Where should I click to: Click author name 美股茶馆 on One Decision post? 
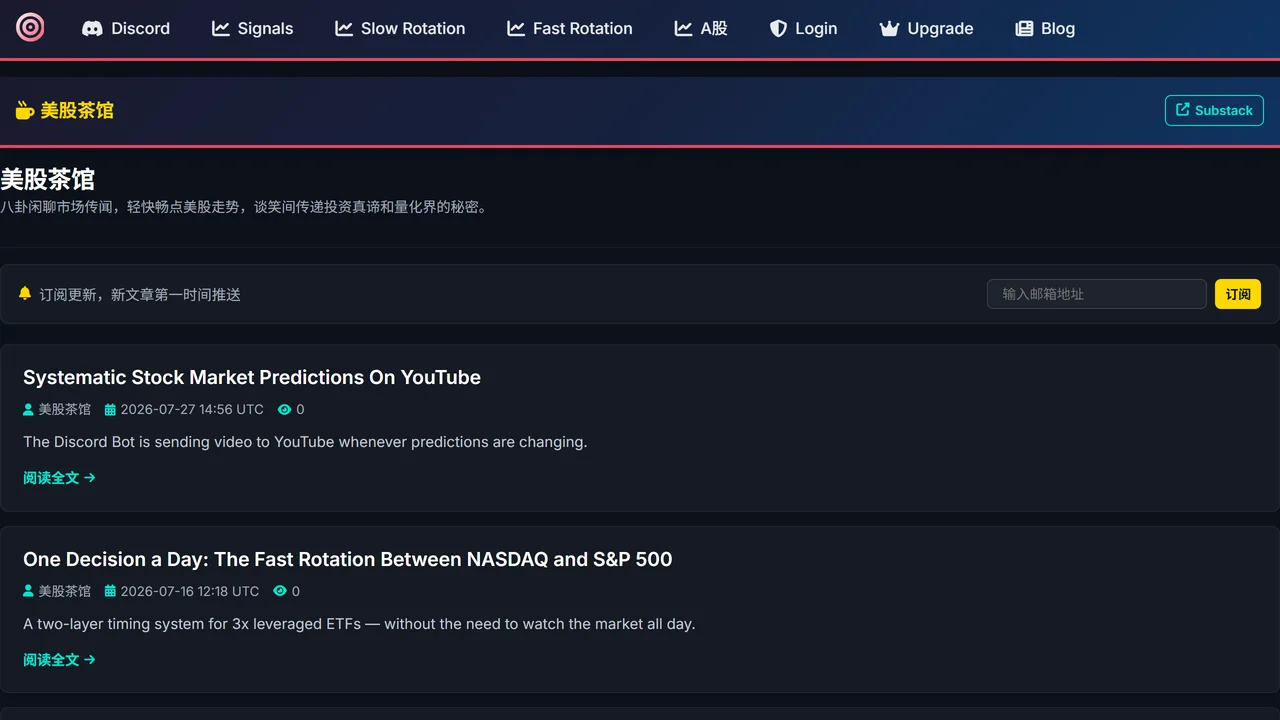coord(64,591)
